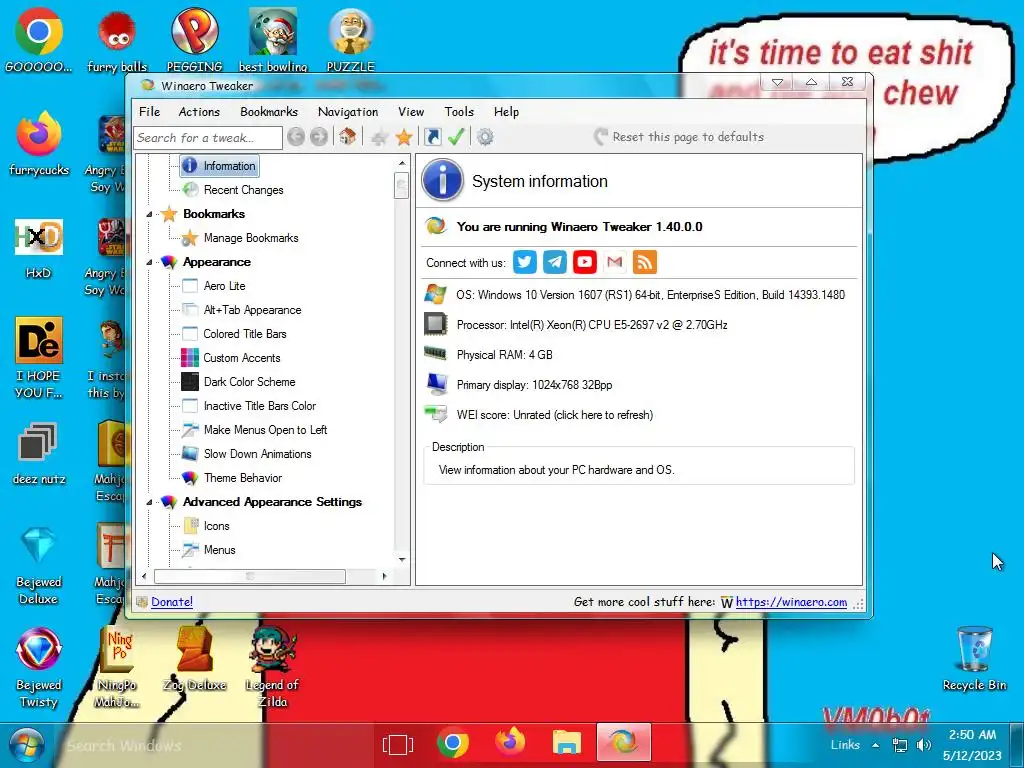Click Reset this page to defaults

[x=679, y=136]
